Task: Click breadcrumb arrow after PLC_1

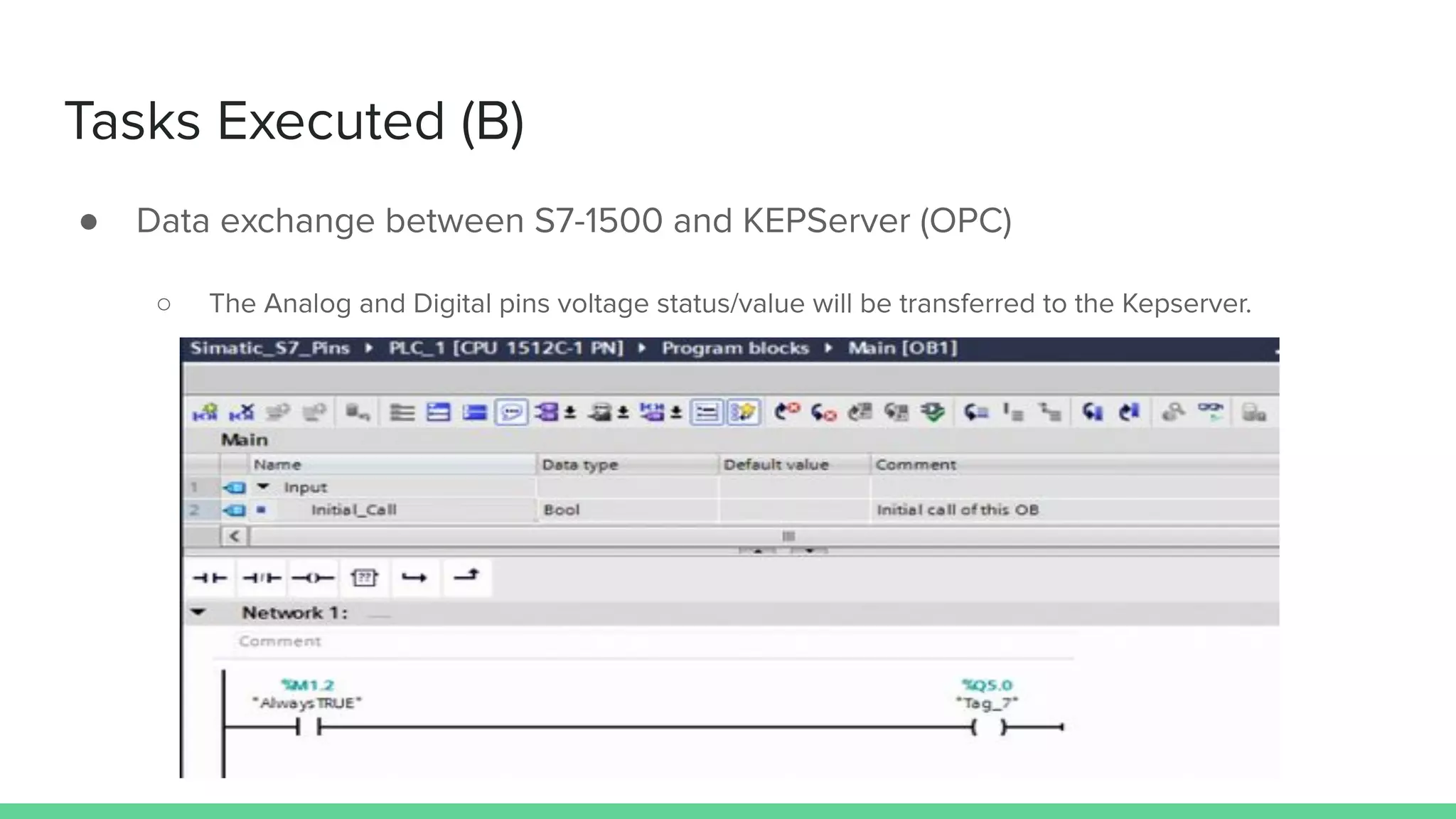Action: coord(642,348)
